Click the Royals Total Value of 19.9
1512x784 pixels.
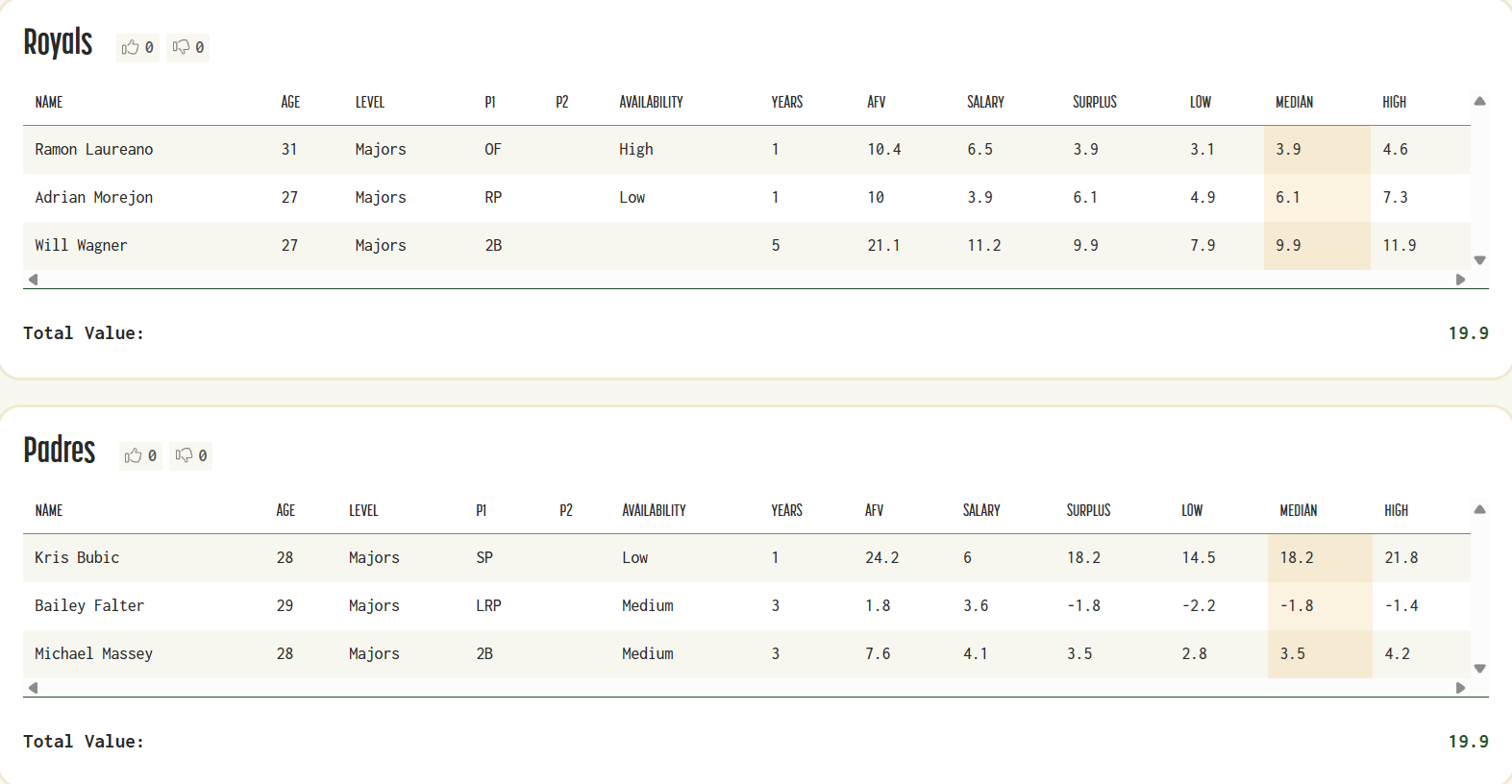pyautogui.click(x=1469, y=332)
